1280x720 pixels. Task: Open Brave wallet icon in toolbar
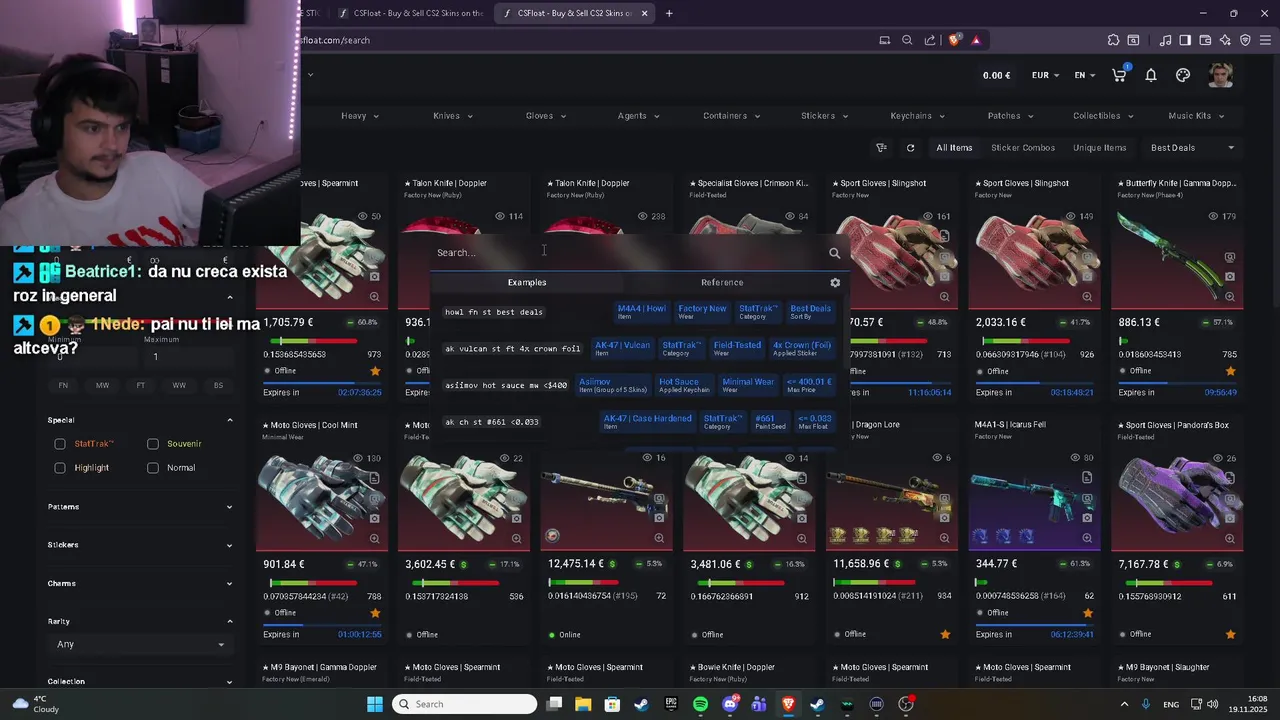pyautogui.click(x=1205, y=40)
